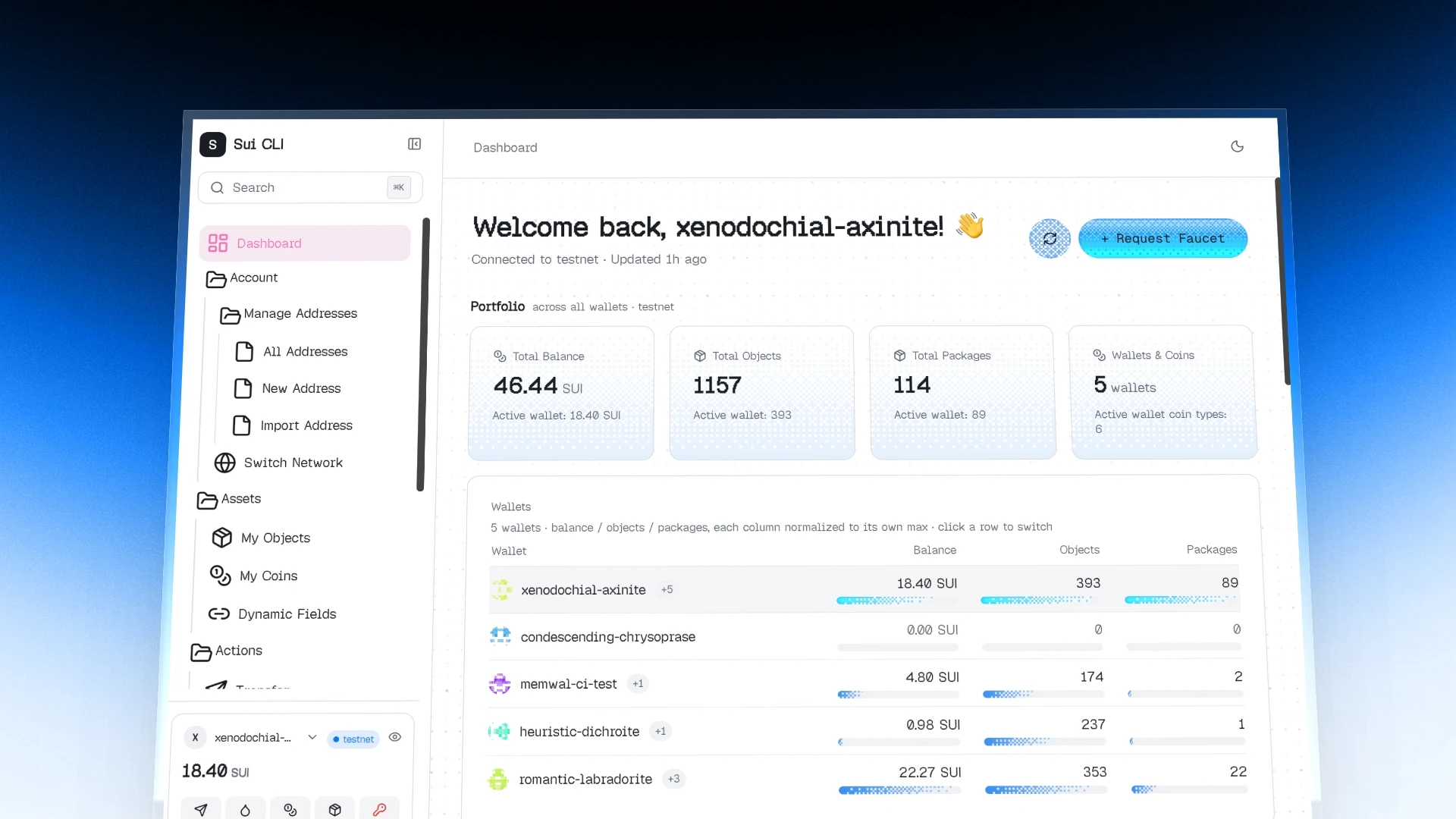Click the +3 badge next to romantic-labradorite

click(673, 779)
